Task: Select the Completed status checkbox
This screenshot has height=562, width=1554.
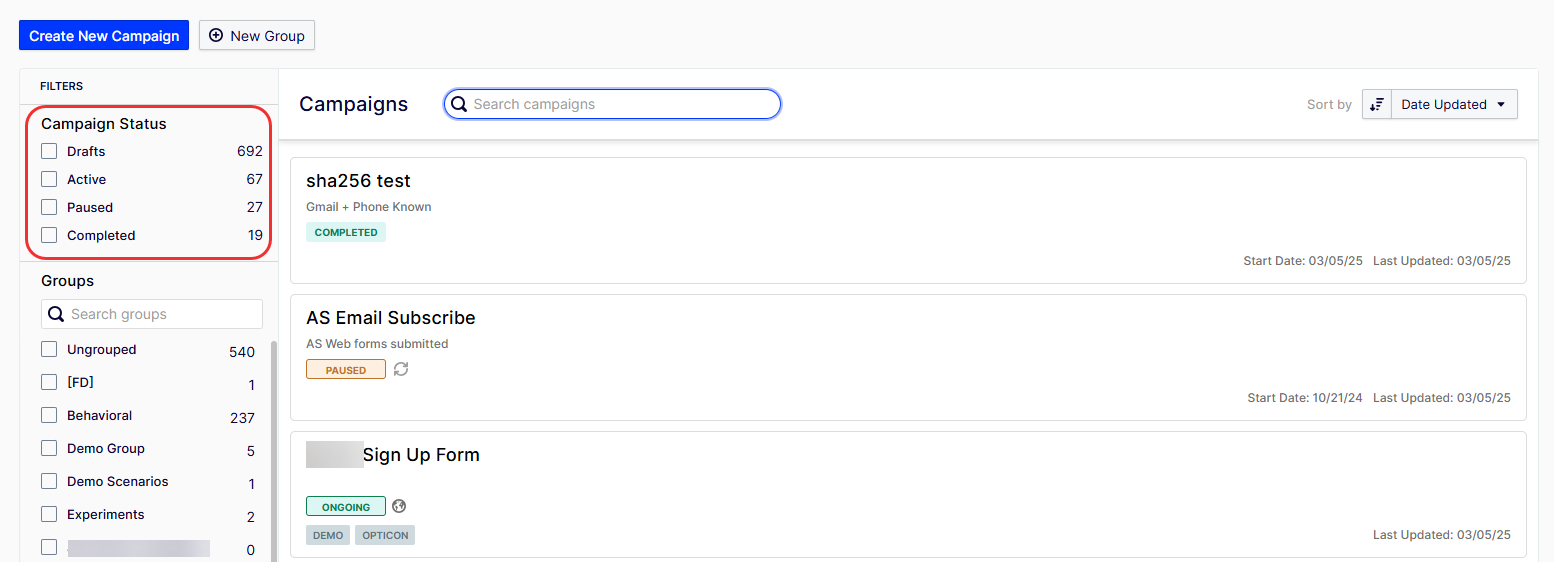Action: click(49, 236)
